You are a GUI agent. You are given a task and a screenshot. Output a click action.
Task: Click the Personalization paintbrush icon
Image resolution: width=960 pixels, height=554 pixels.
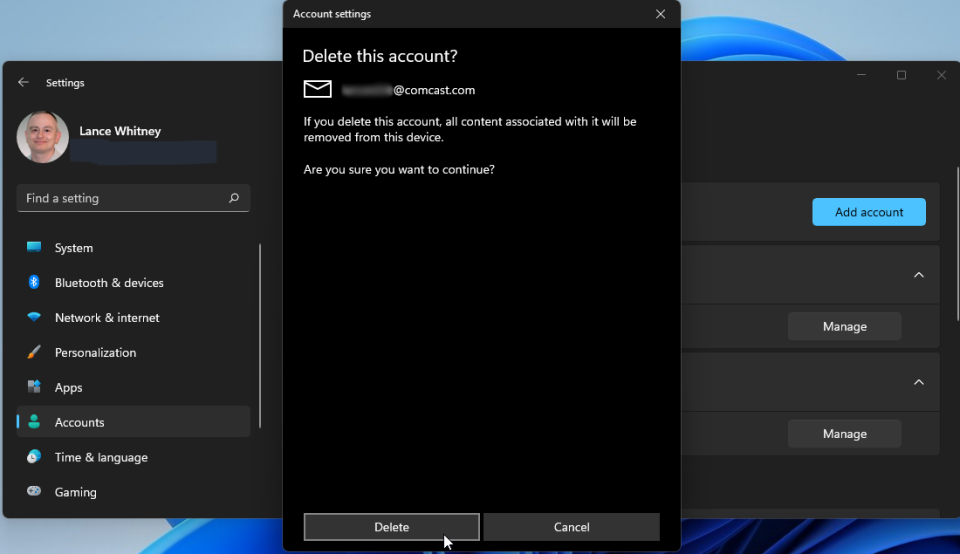34,351
